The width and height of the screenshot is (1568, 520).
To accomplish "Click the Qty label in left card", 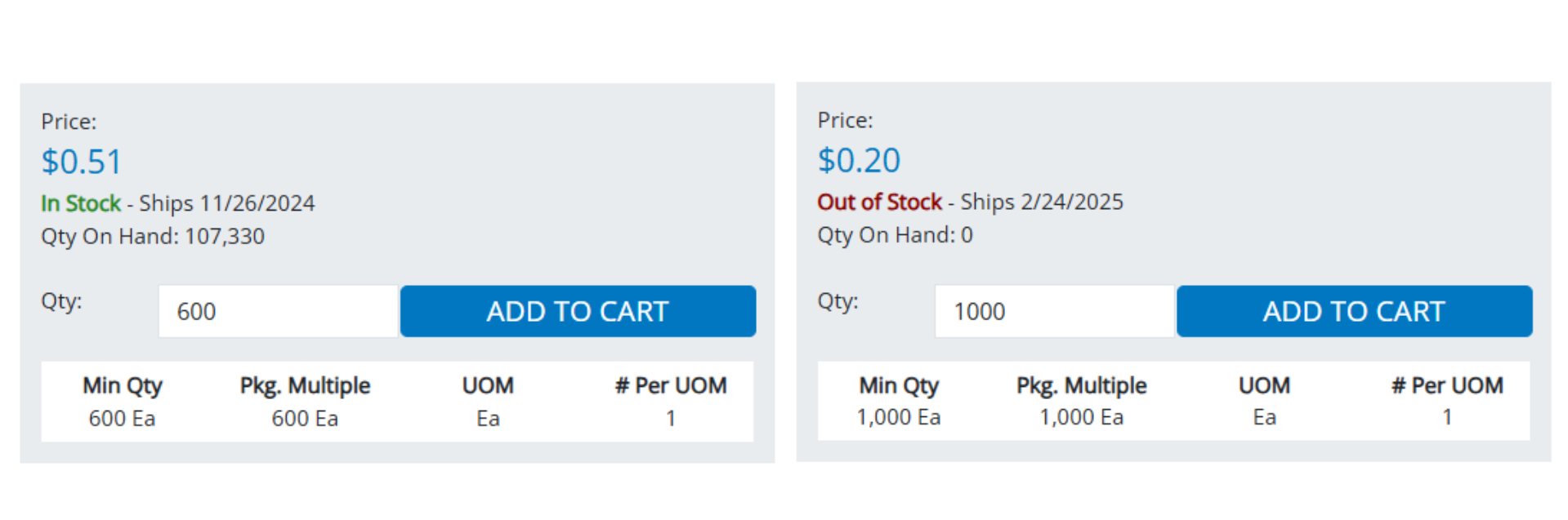I will point(61,301).
